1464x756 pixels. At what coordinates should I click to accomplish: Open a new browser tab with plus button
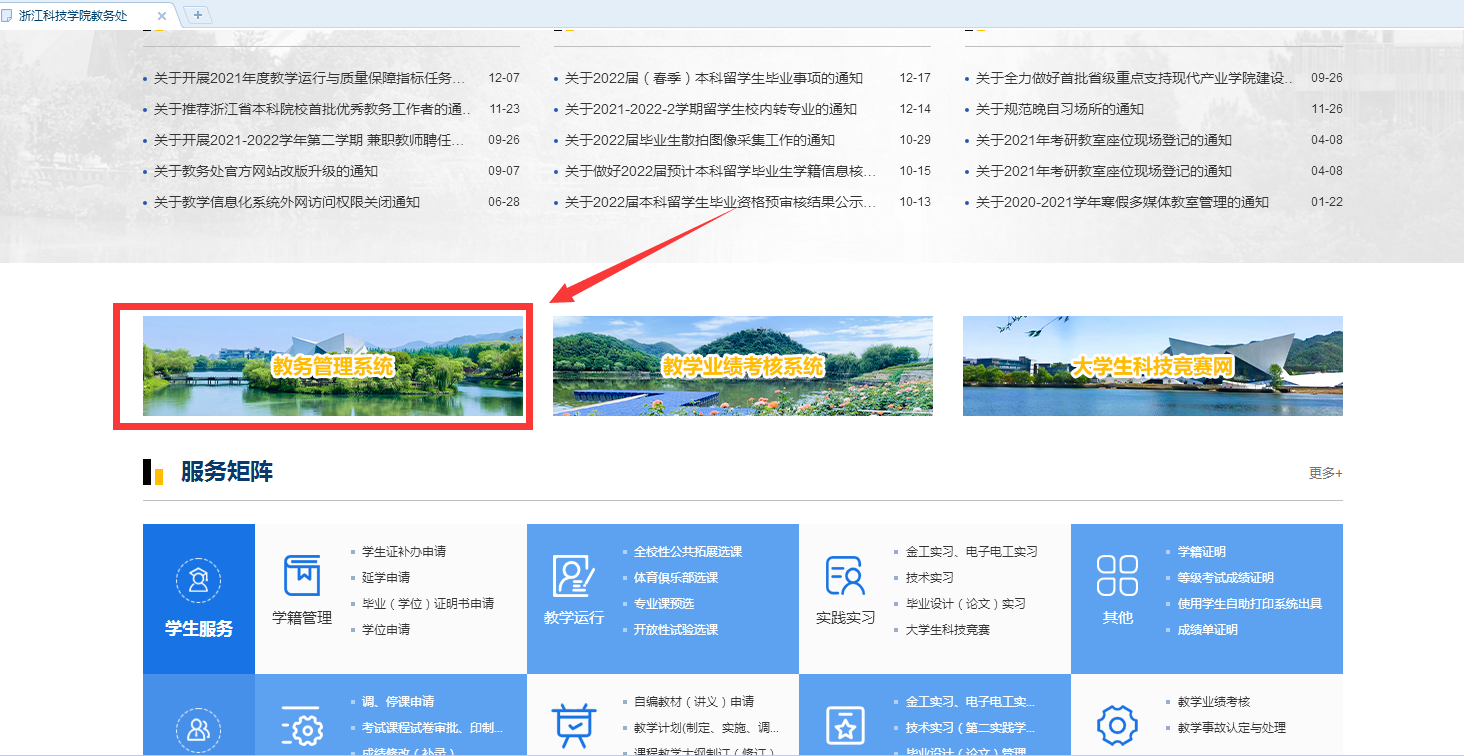coord(198,15)
